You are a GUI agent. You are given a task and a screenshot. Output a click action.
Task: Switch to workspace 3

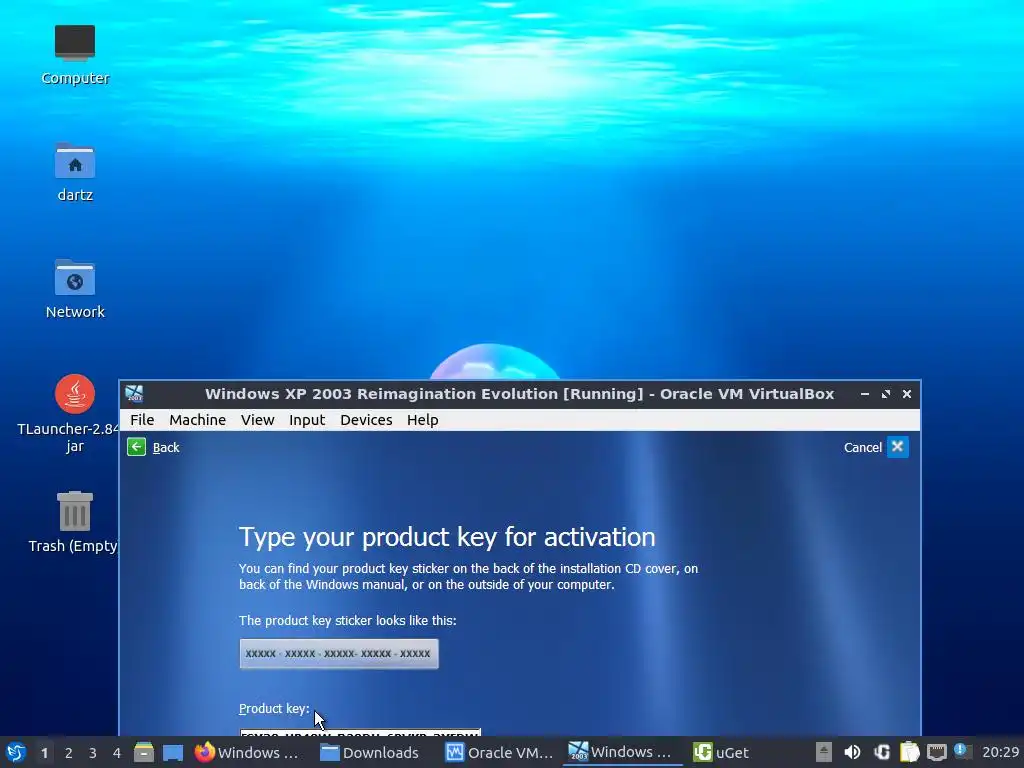click(93, 753)
